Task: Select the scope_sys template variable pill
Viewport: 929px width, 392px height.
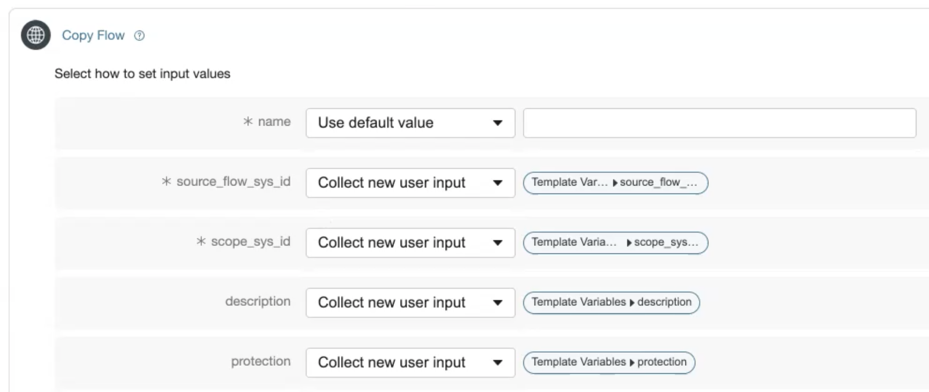Action: pos(616,243)
